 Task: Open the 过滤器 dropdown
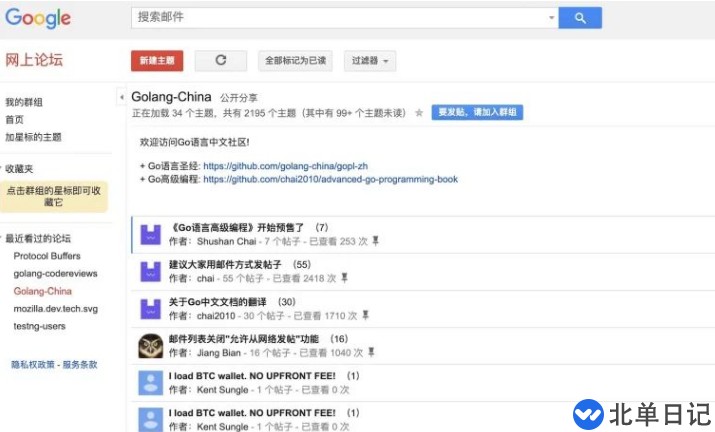point(370,61)
